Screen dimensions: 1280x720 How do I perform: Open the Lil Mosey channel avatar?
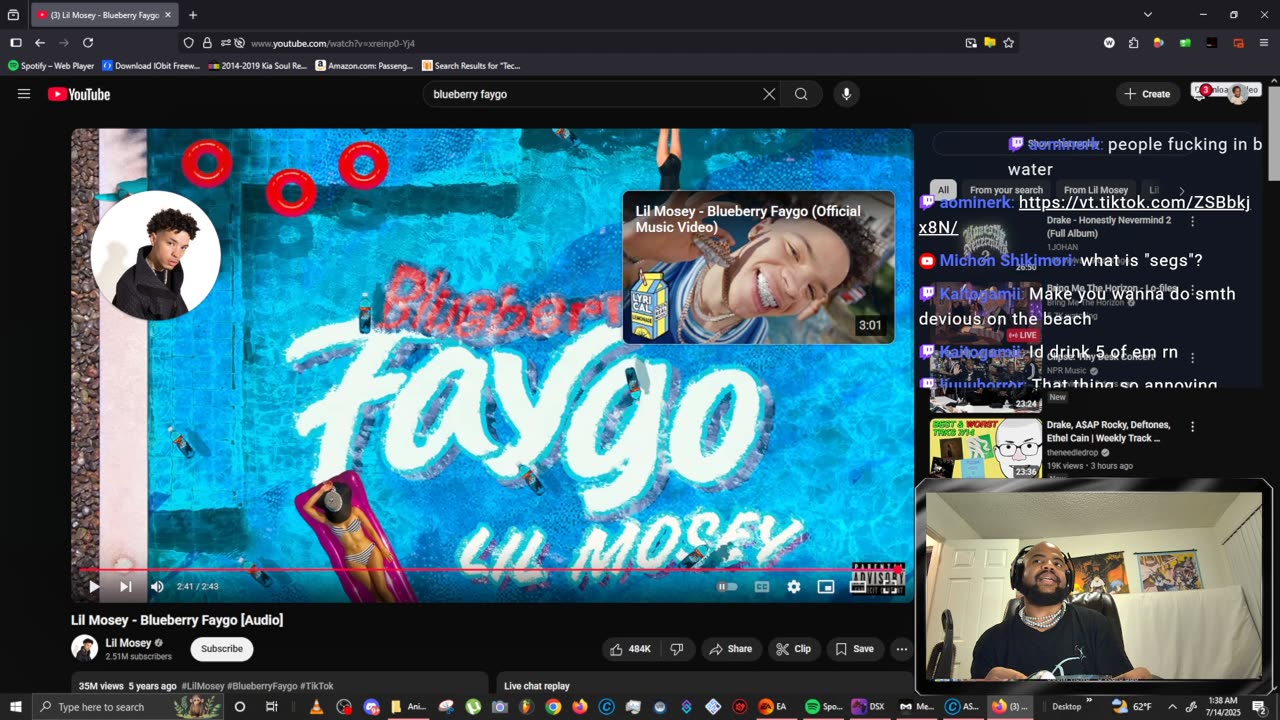click(x=85, y=648)
